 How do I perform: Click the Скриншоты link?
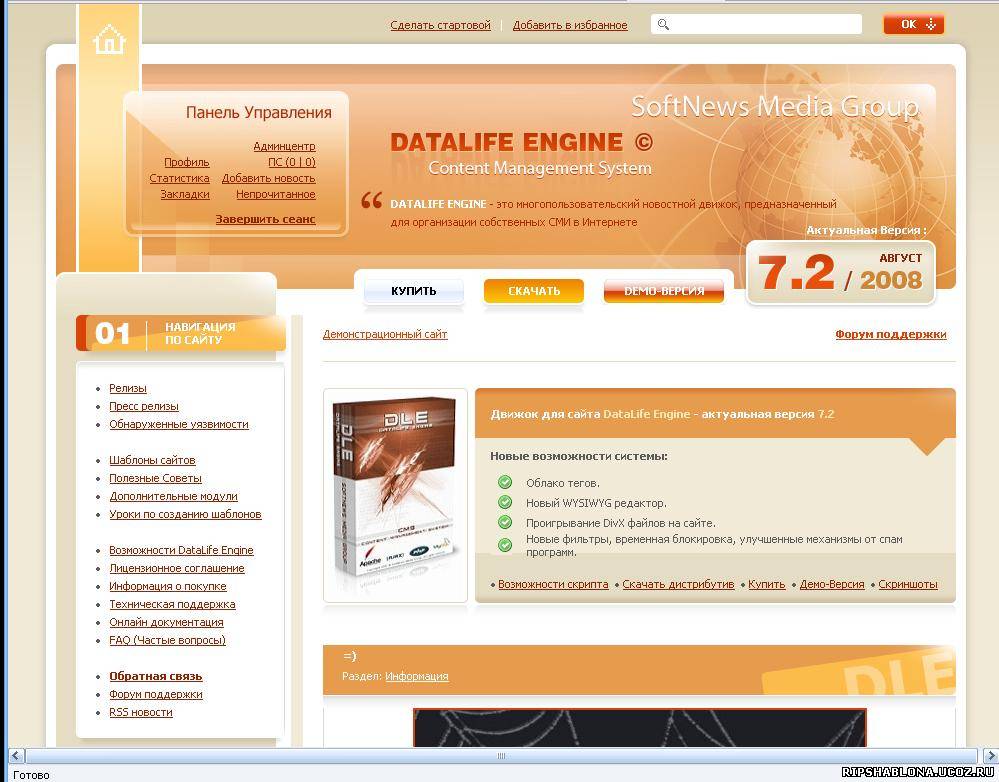point(908,584)
